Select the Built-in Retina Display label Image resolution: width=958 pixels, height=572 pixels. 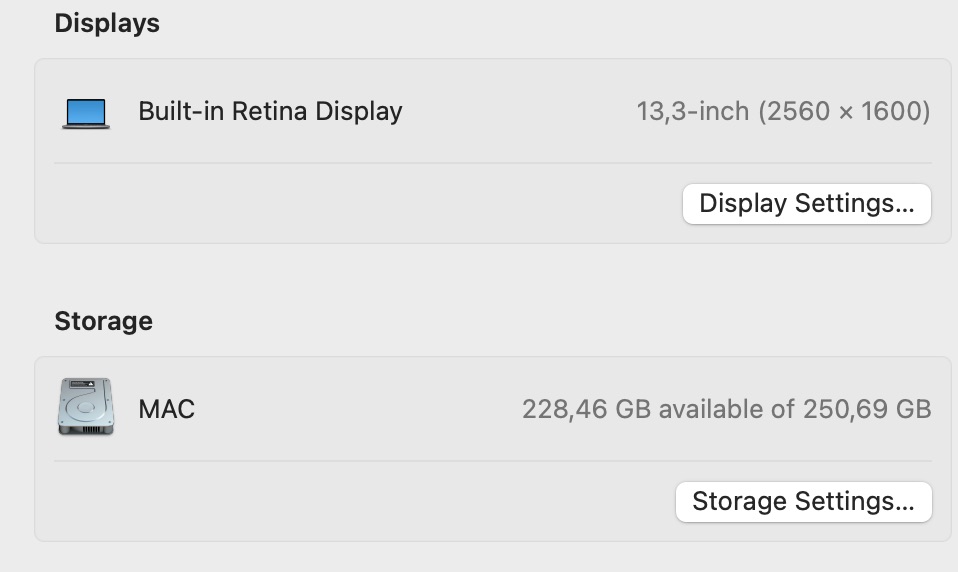click(x=270, y=111)
